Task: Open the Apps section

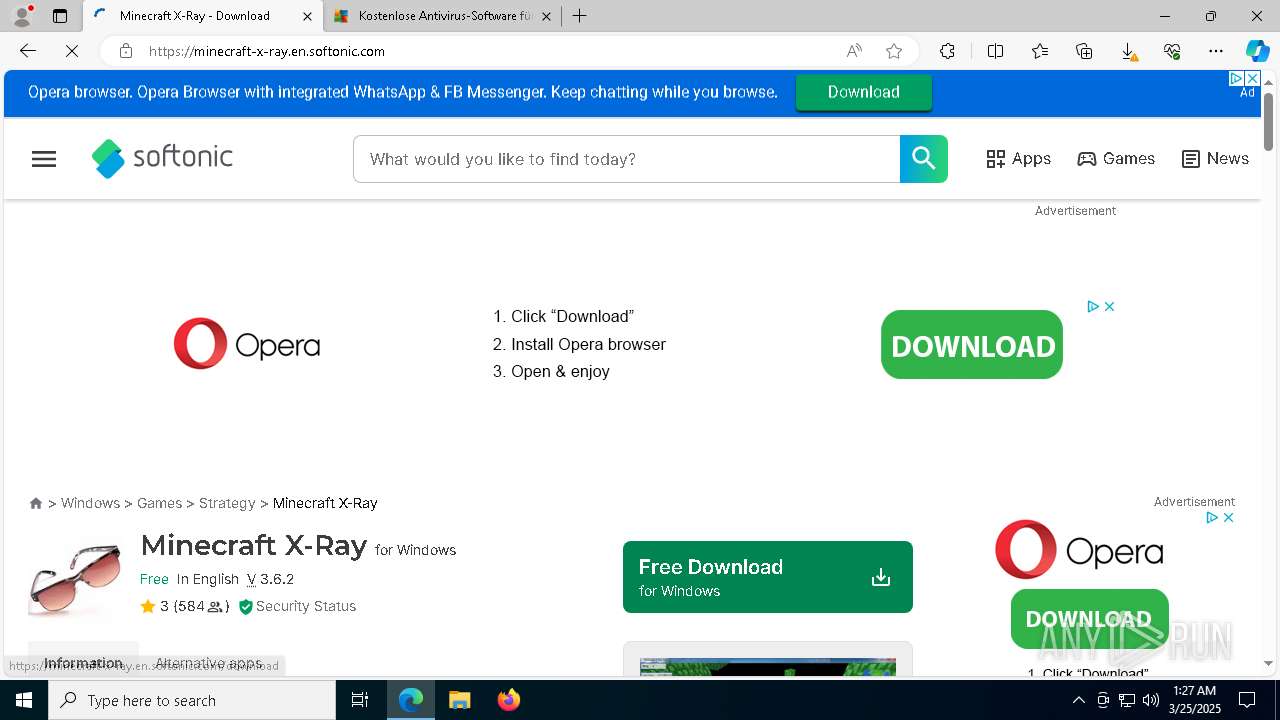Action: [1018, 159]
